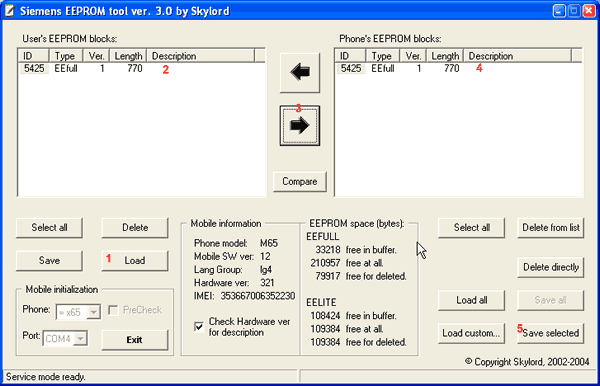Toggle the PreCheck checkbox
This screenshot has width=600, height=386.
(x=113, y=310)
